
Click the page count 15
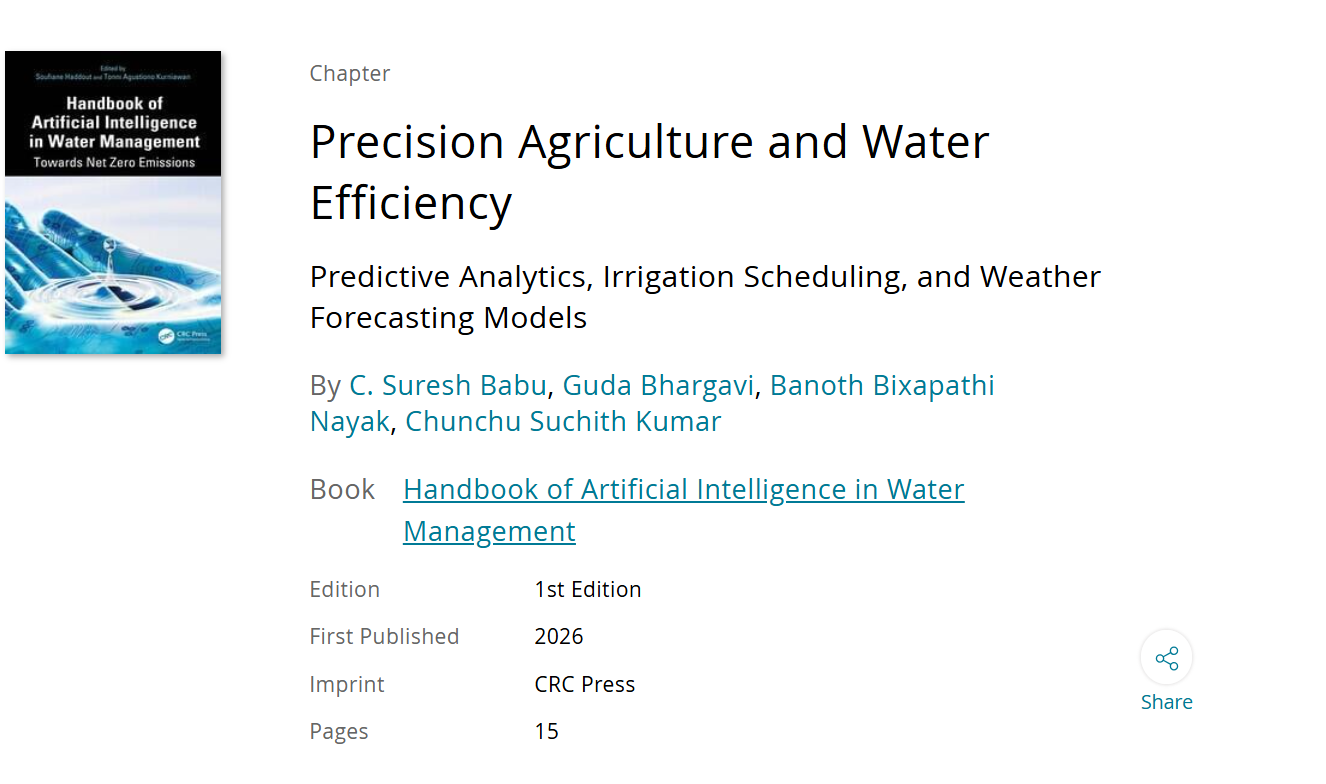(x=546, y=731)
